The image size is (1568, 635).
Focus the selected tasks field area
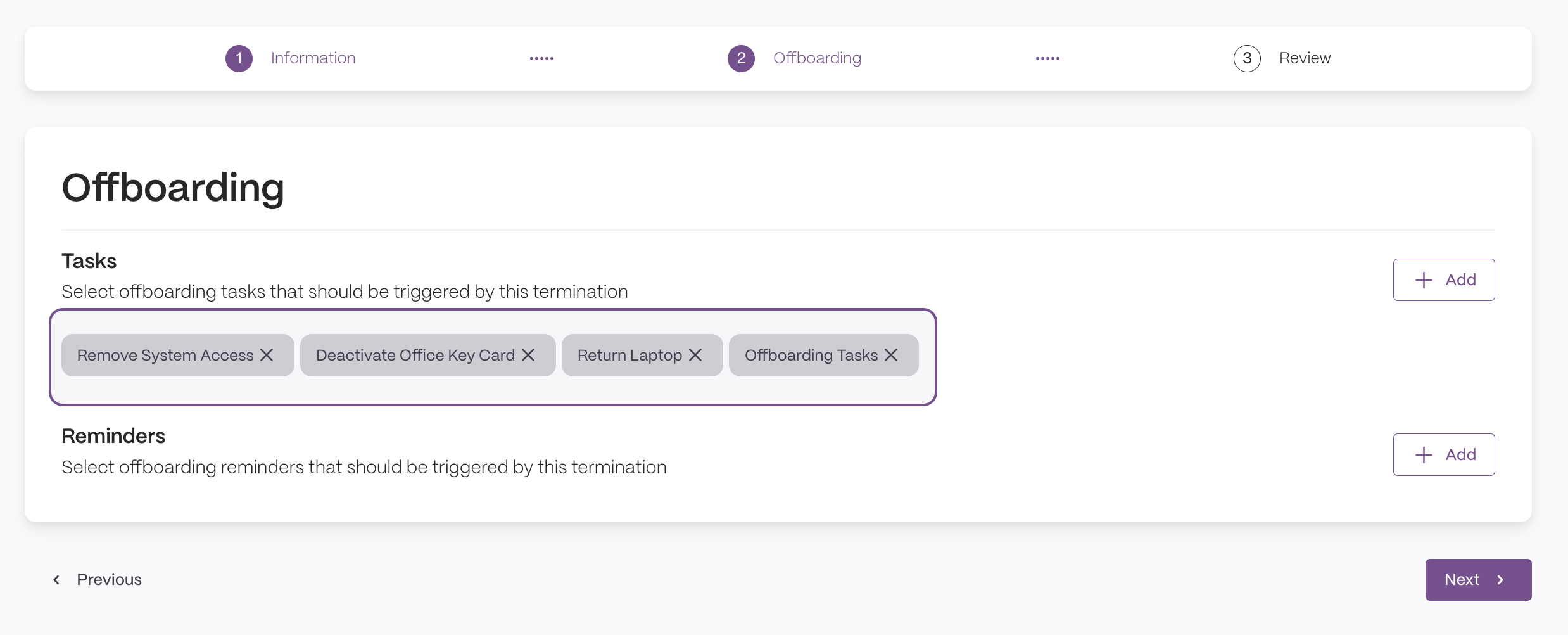(493, 357)
